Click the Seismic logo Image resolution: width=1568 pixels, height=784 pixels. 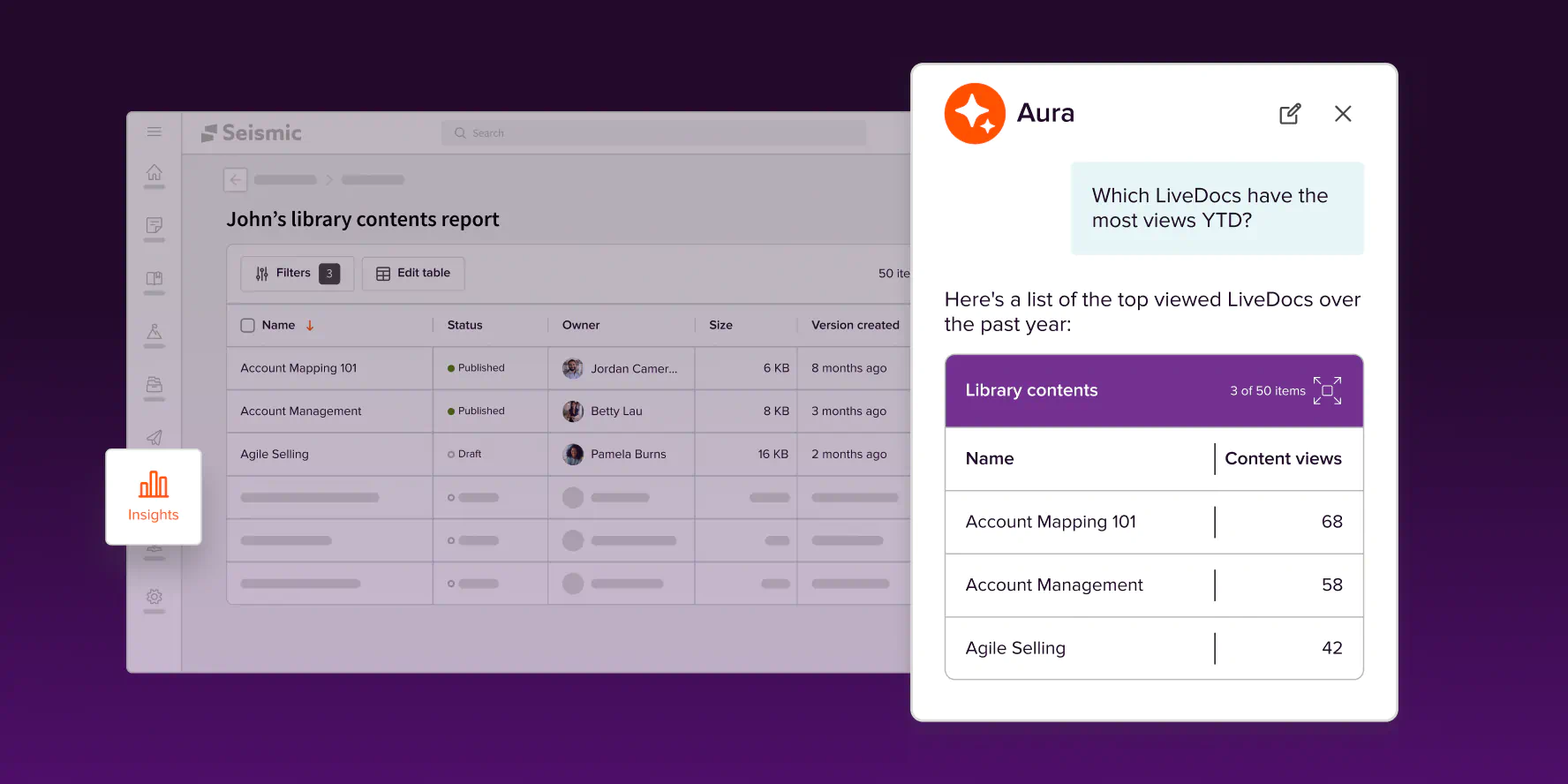[x=252, y=132]
